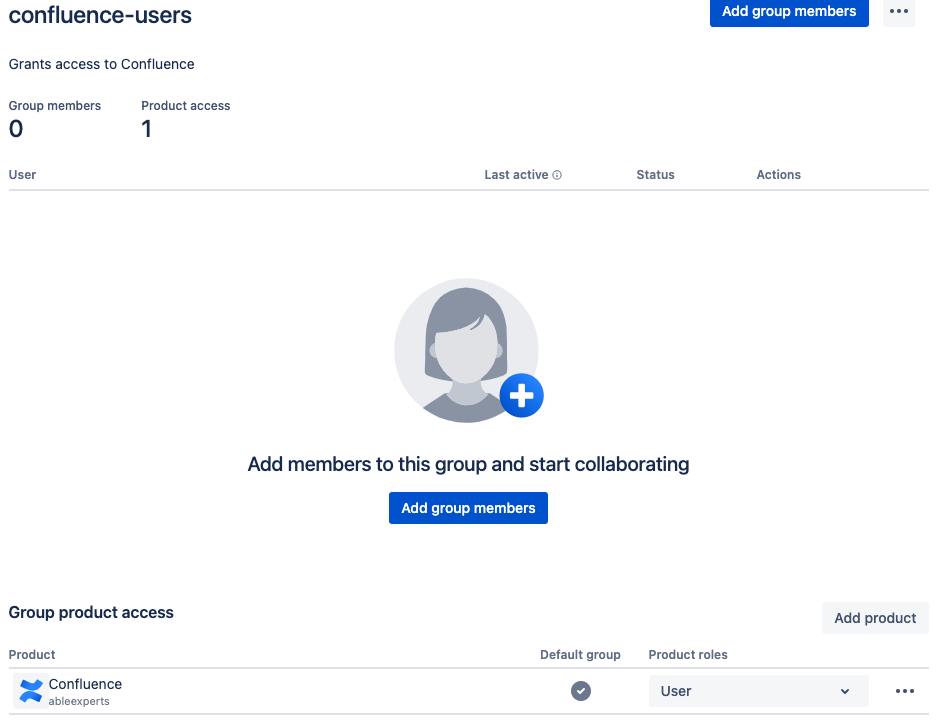This screenshot has width=936, height=725.
Task: Select the confluence-users group title
Action: coord(100,15)
